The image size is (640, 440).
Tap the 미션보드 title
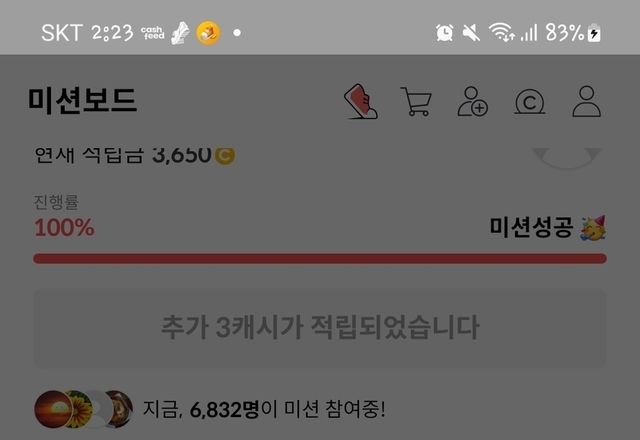(x=82, y=100)
